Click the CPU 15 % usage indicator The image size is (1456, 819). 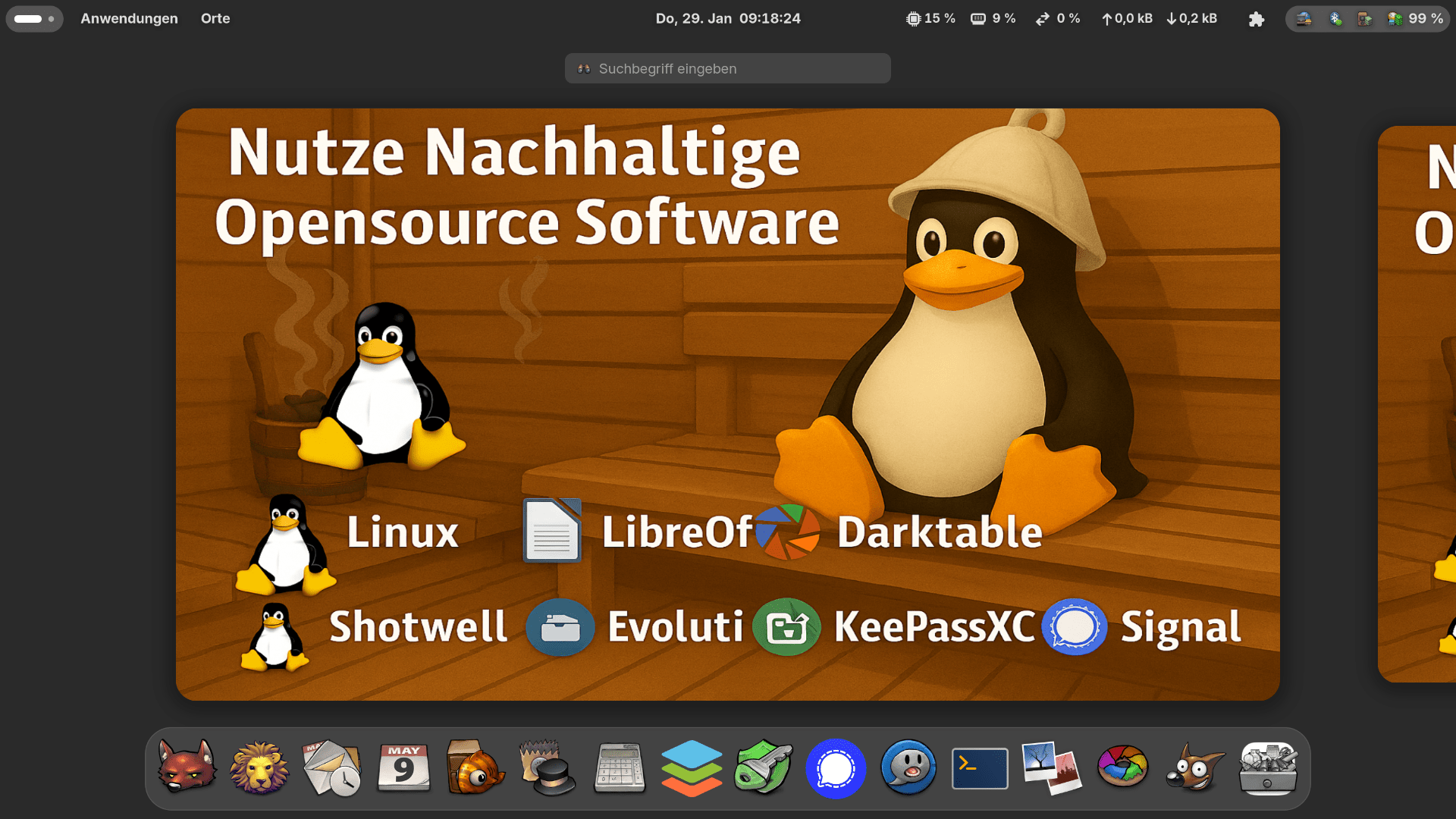click(x=930, y=18)
